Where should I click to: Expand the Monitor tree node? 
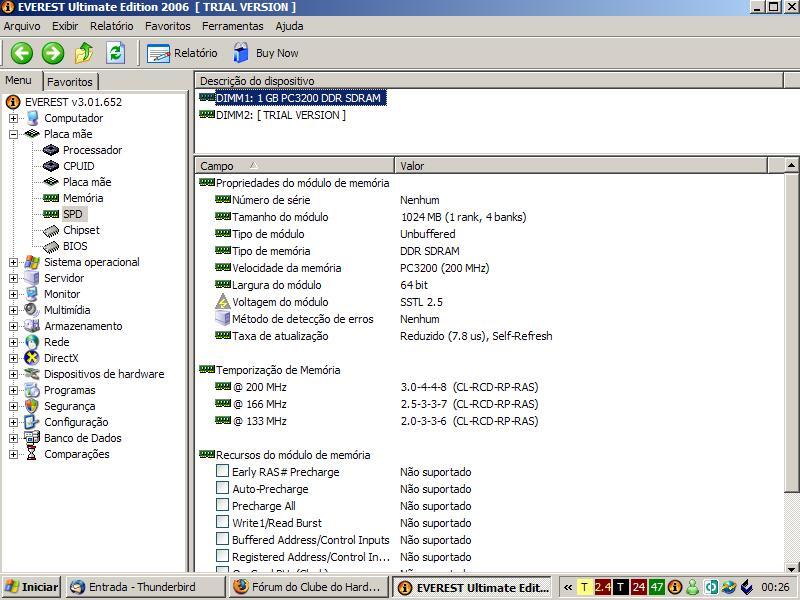[x=13, y=294]
